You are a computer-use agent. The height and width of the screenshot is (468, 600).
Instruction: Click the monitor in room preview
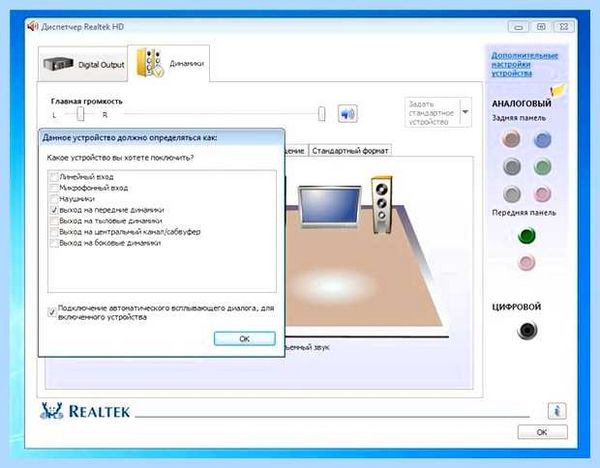[329, 206]
